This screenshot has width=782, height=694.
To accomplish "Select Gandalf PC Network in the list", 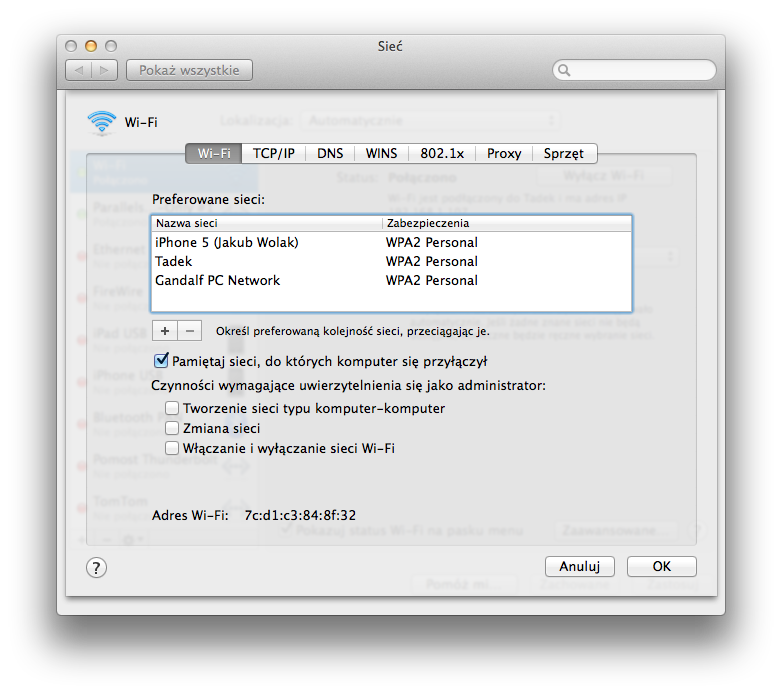I will pyautogui.click(x=218, y=280).
